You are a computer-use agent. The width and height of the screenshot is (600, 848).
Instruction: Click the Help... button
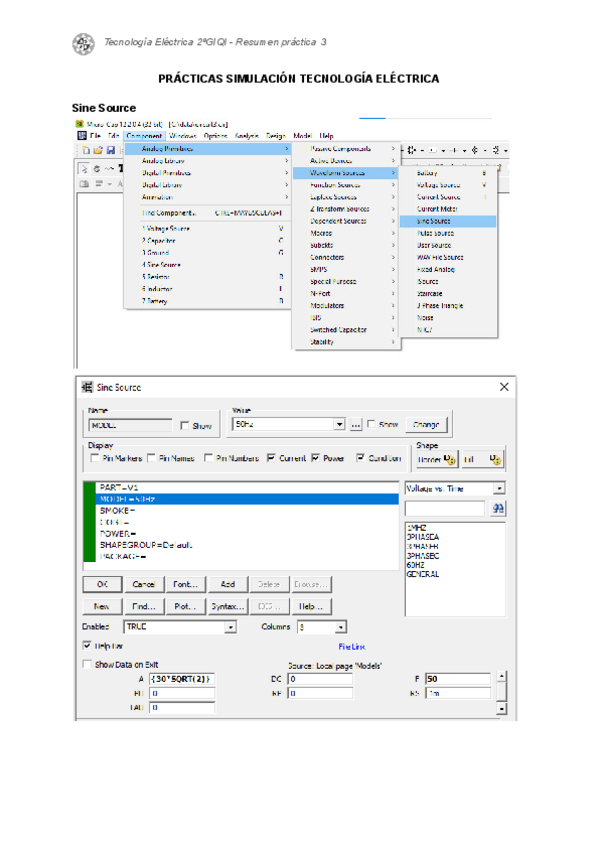[311, 607]
